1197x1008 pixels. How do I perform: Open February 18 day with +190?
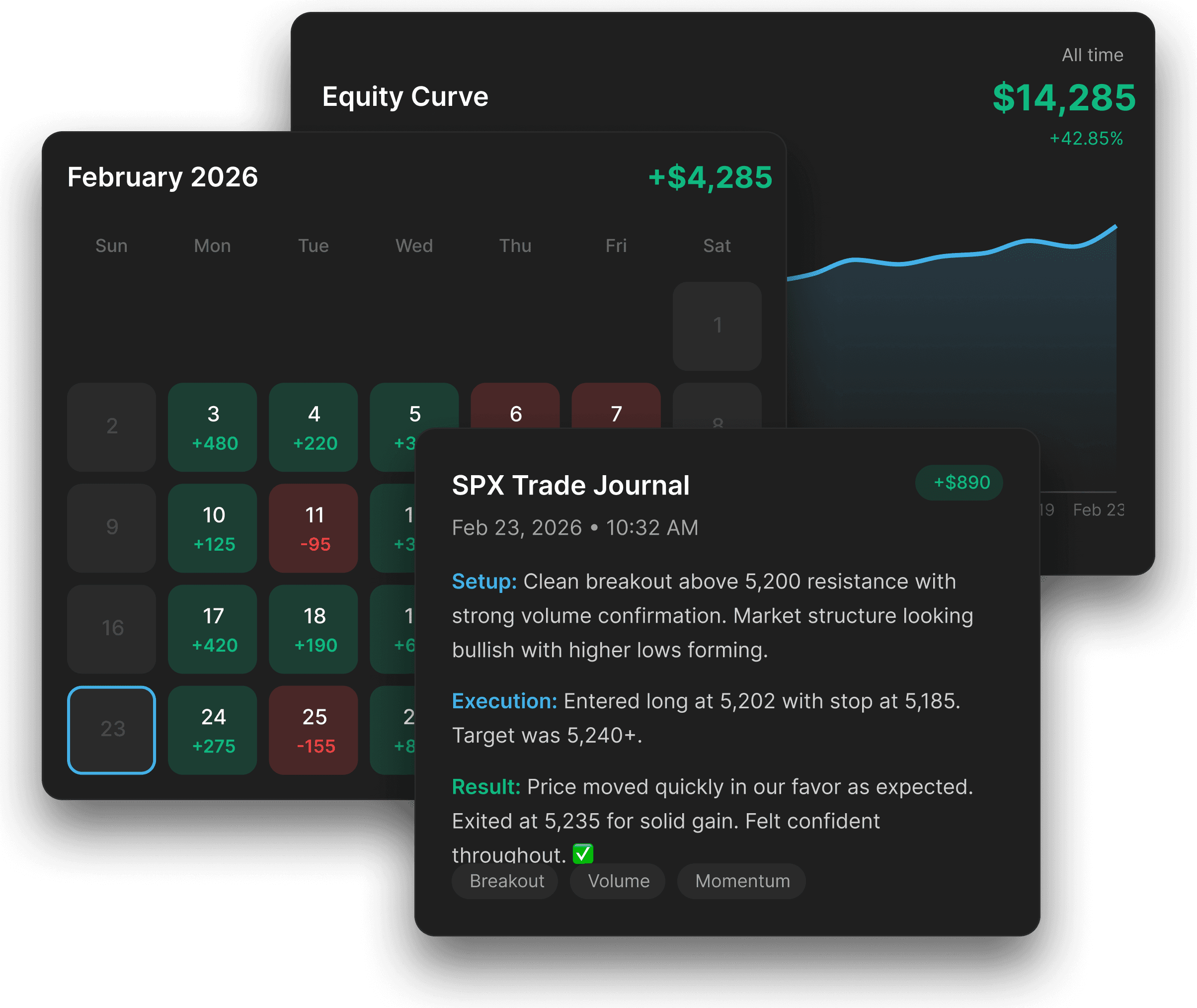pos(314,629)
